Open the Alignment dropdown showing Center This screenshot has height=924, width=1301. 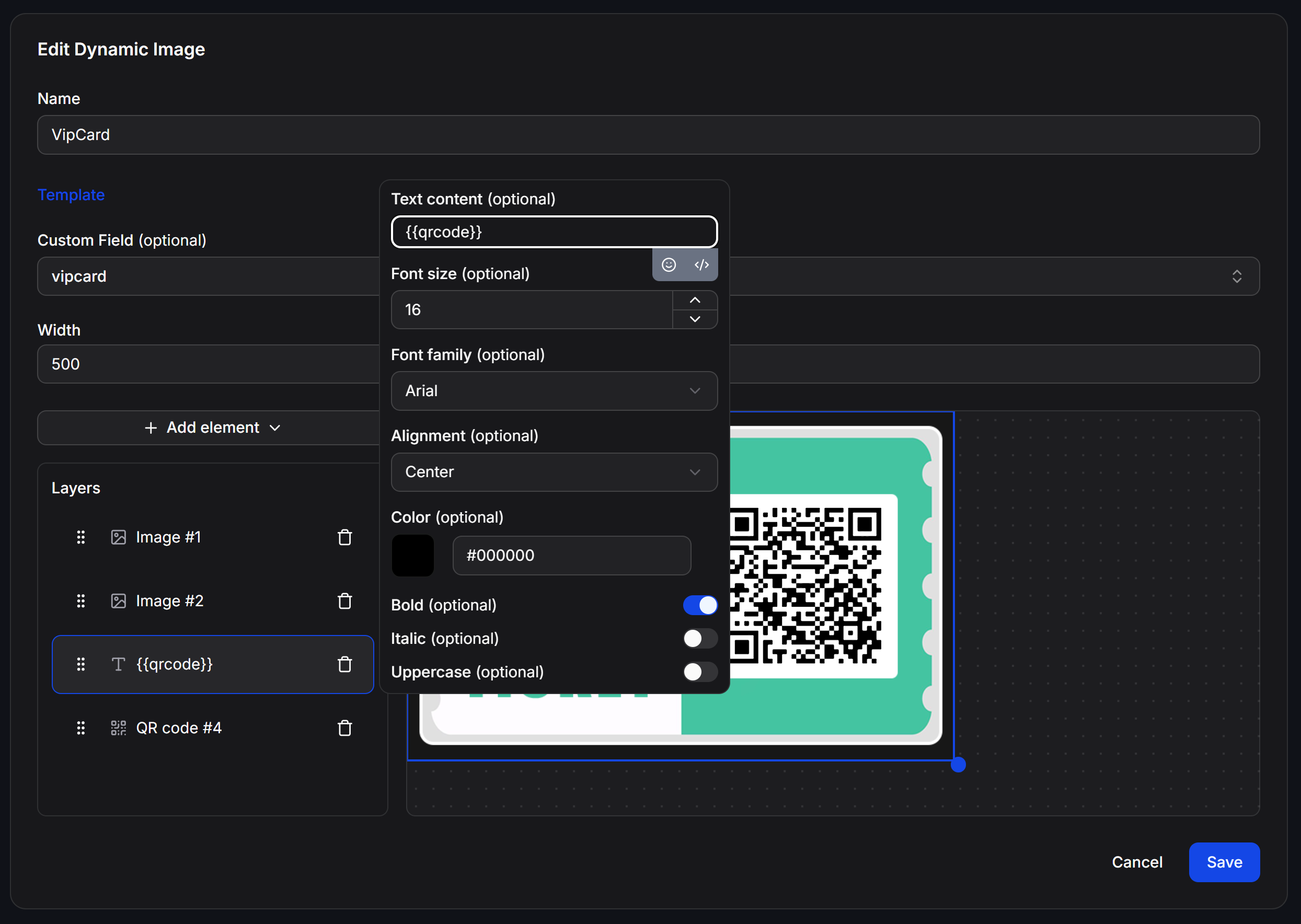tap(554, 472)
